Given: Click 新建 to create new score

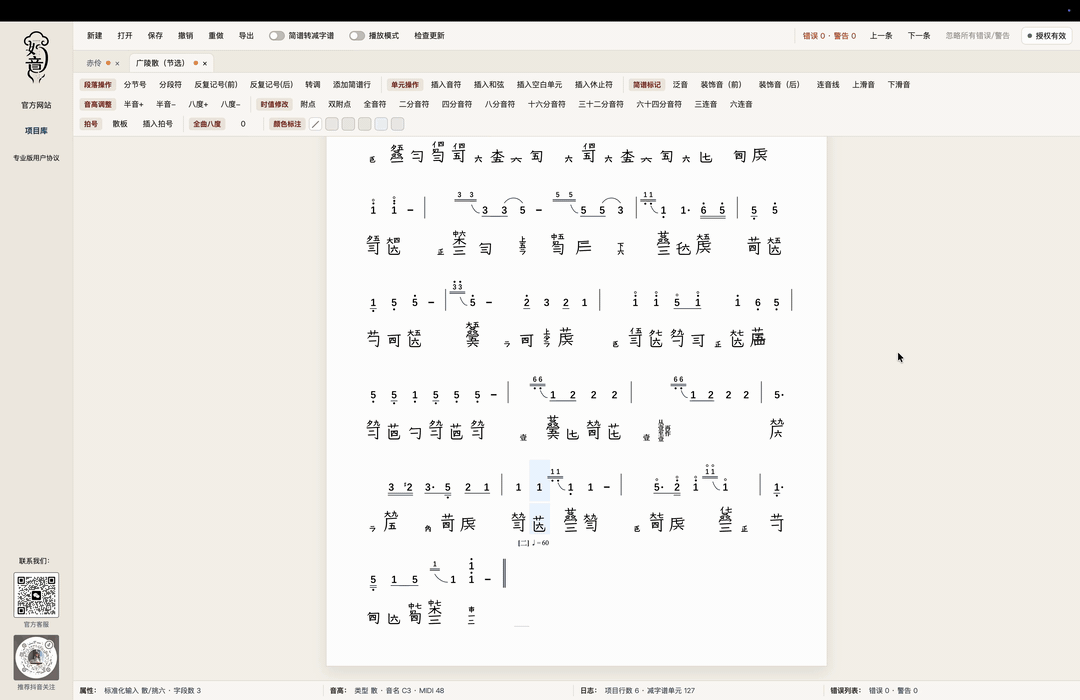Looking at the screenshot, I should click(x=94, y=36).
